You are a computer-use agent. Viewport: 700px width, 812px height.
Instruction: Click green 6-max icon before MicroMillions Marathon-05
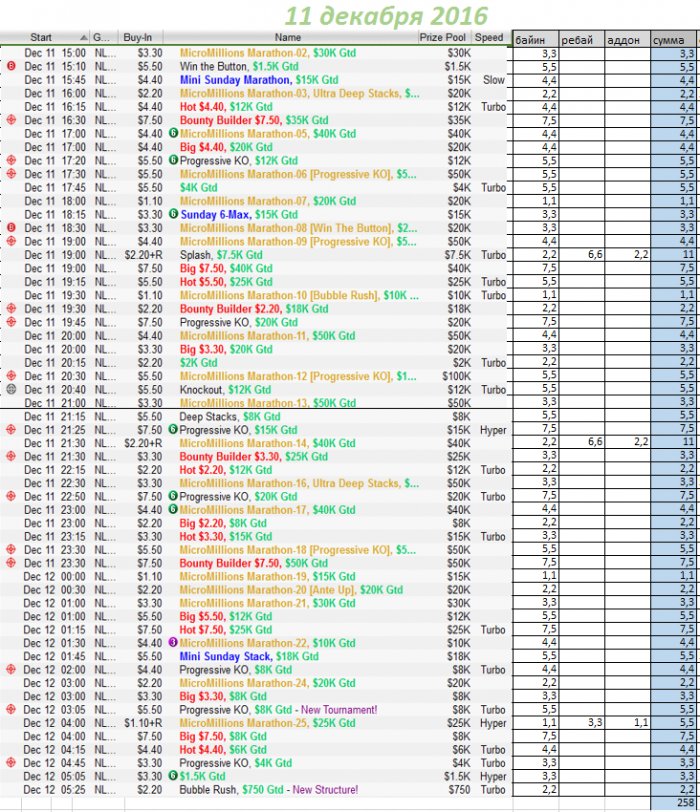[x=173, y=133]
